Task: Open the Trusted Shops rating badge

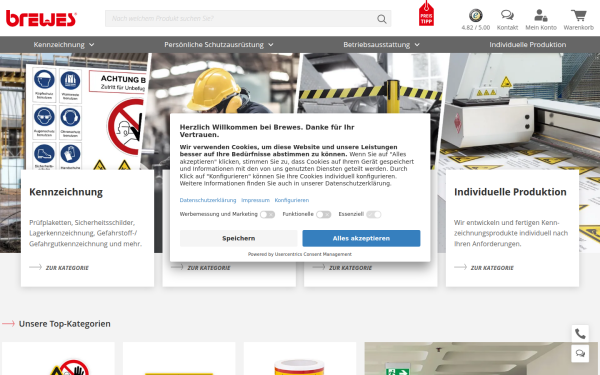Action: (x=476, y=16)
